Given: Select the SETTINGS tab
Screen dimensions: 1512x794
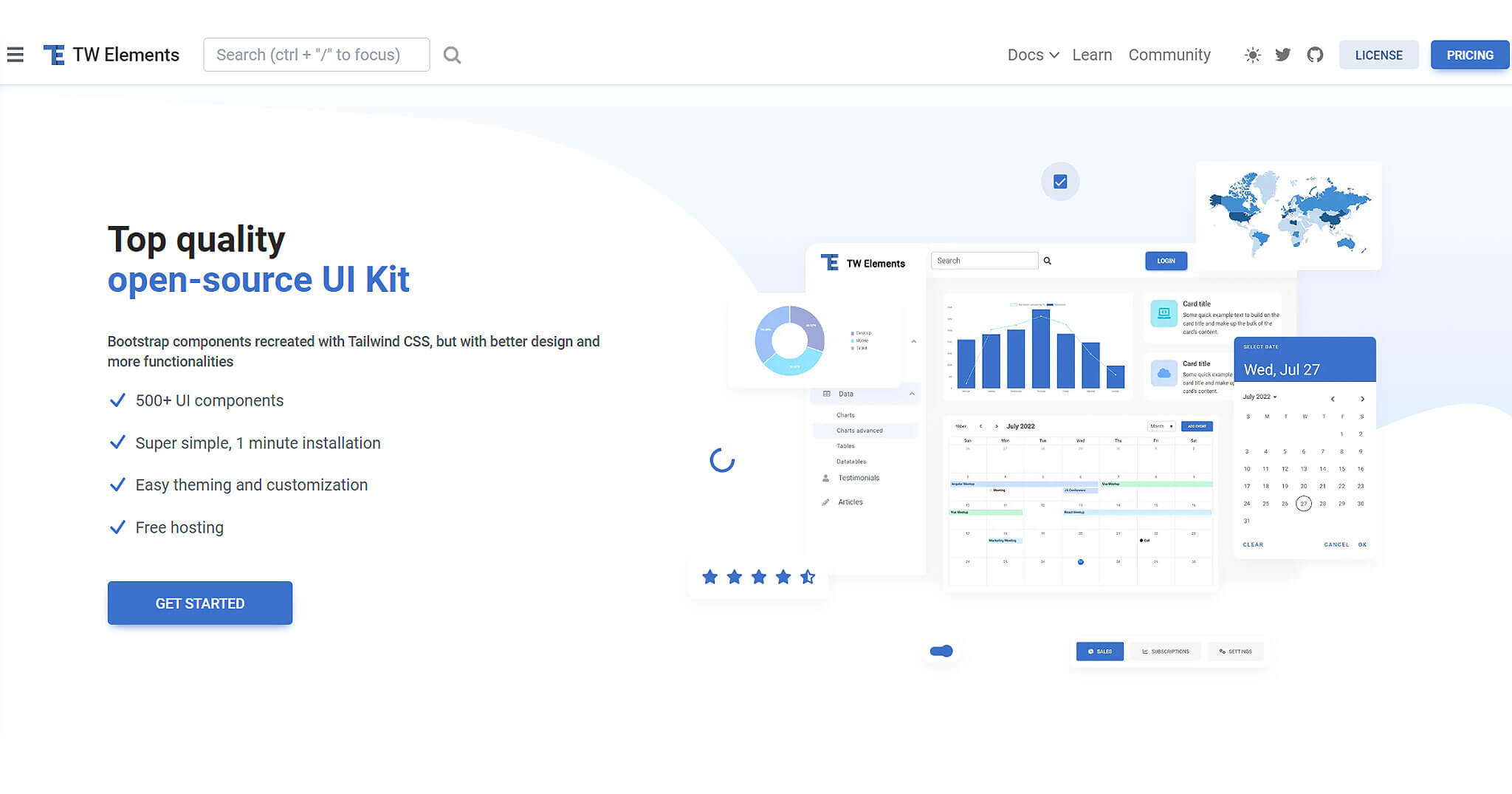Looking at the screenshot, I should [1236, 651].
